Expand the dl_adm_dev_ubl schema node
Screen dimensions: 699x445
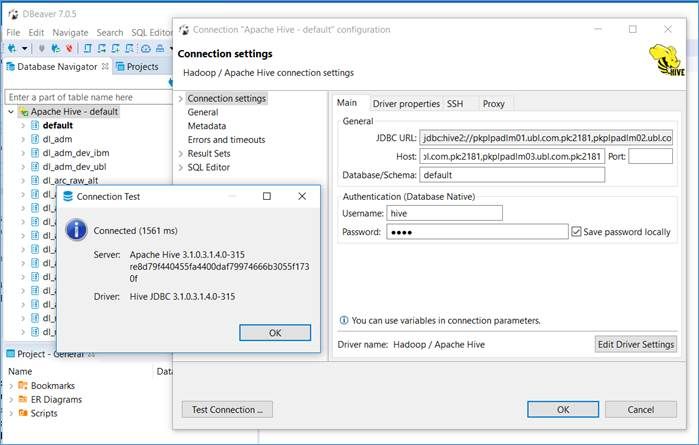pyautogui.click(x=23, y=167)
